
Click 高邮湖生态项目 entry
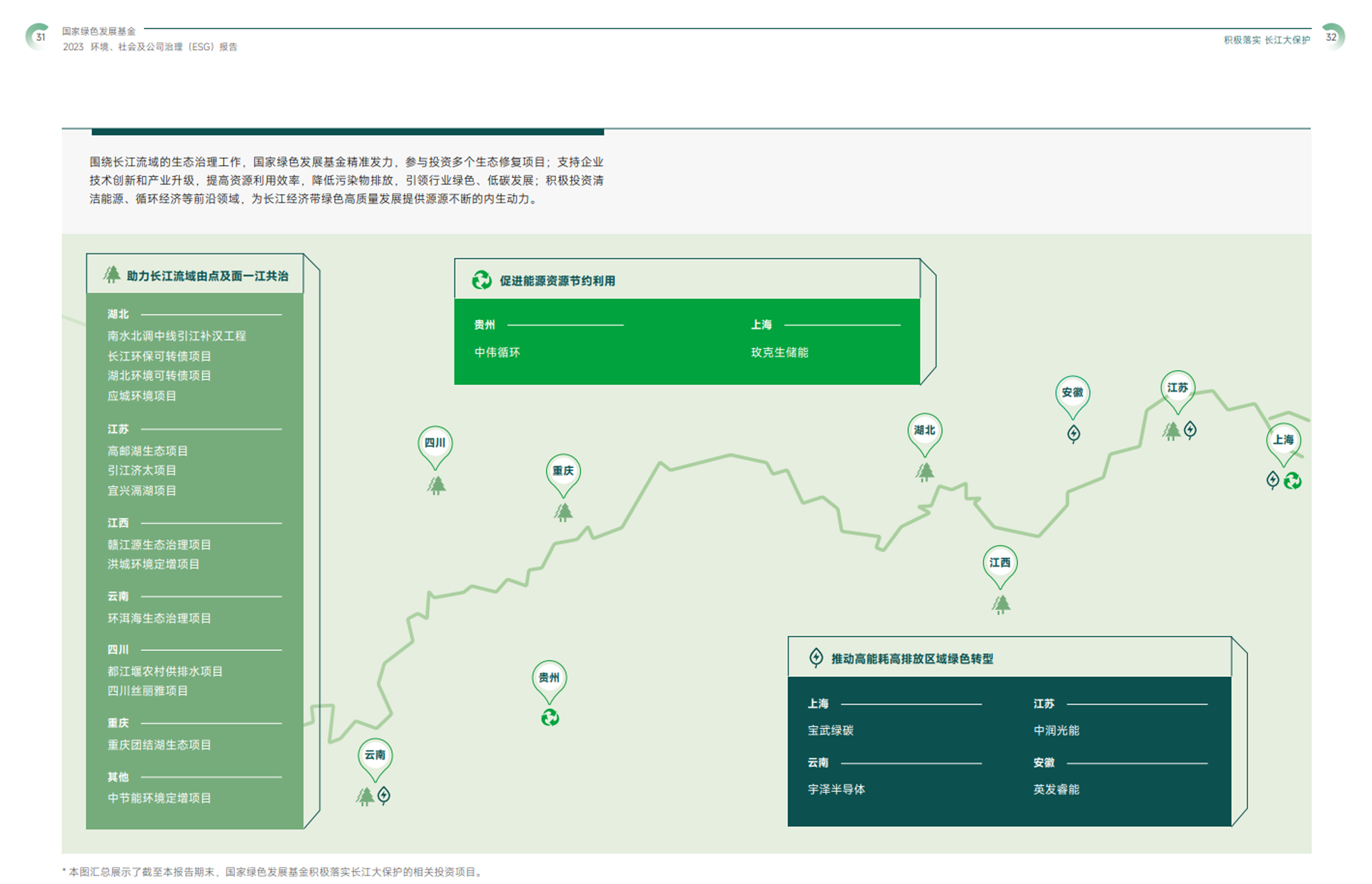click(x=147, y=451)
